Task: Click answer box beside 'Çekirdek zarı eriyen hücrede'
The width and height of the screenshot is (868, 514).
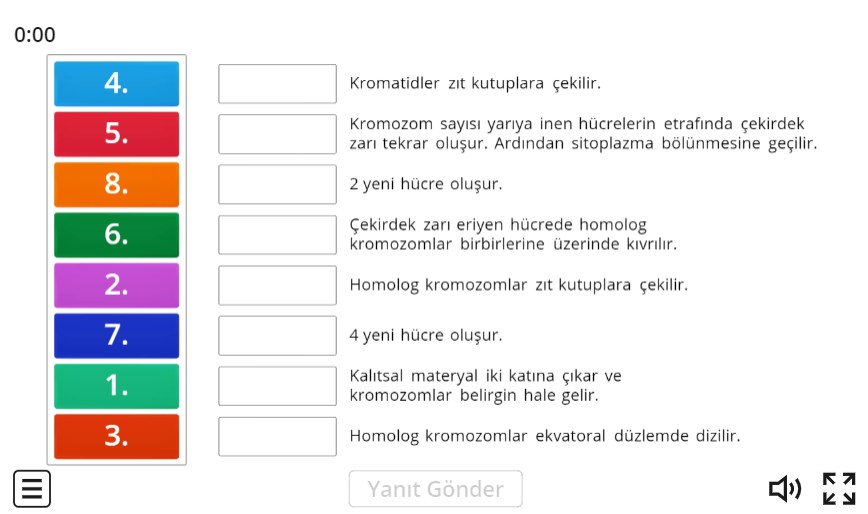Action: point(277,235)
